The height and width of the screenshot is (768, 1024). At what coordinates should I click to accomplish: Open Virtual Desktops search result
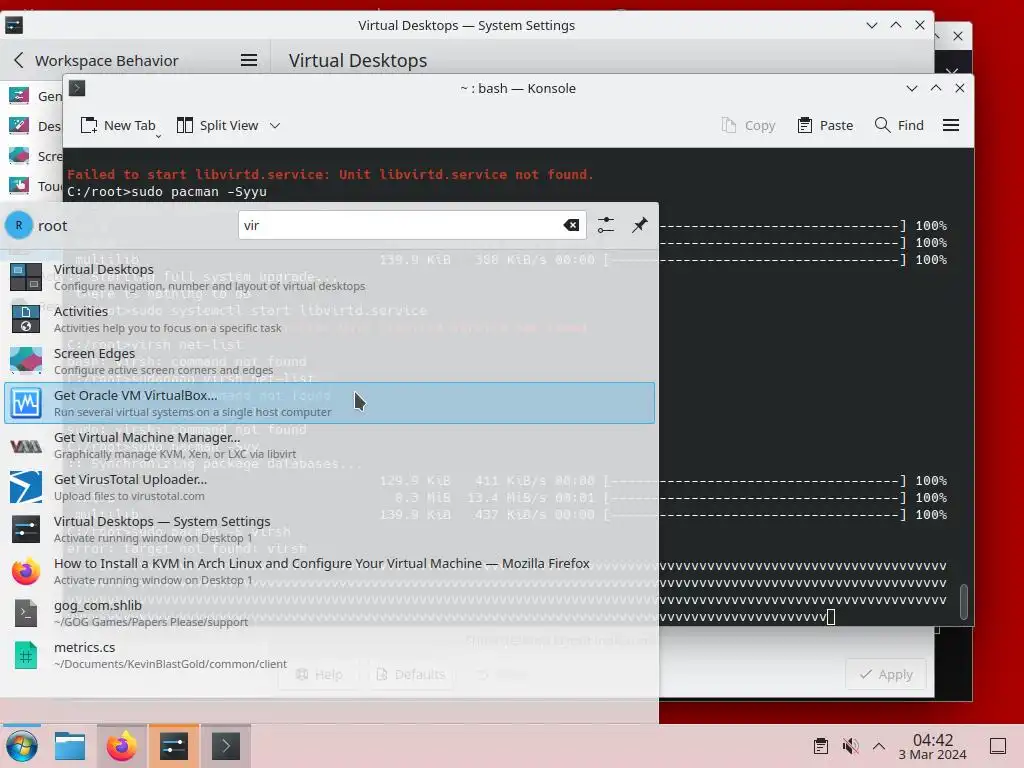tap(329, 277)
